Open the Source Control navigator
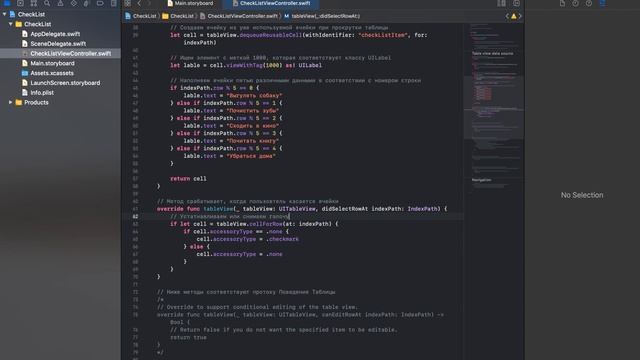The width and height of the screenshot is (640, 360). [20, 3]
